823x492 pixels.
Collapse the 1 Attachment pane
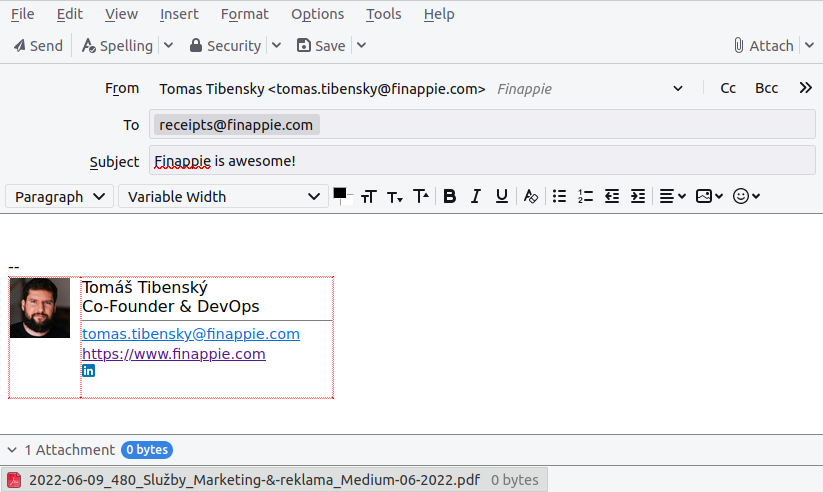click(12, 450)
